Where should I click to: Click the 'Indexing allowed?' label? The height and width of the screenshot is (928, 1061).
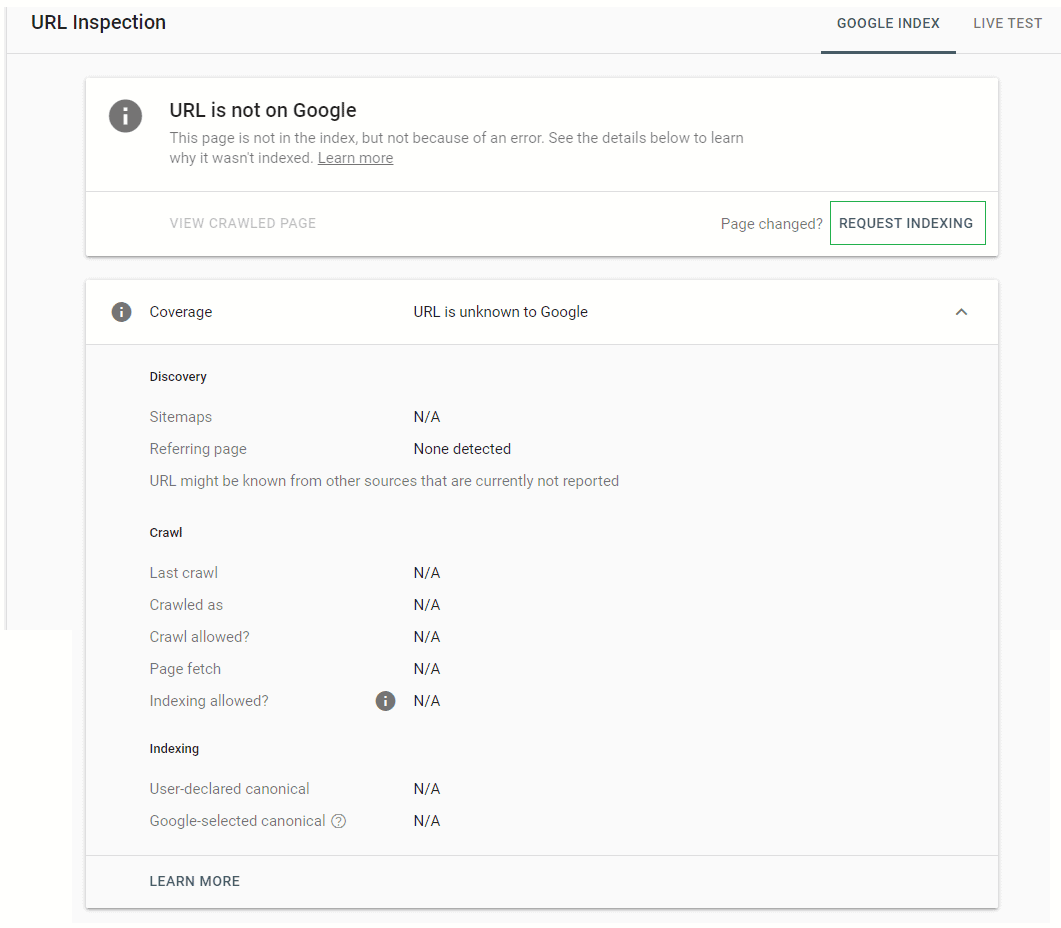pyautogui.click(x=209, y=701)
